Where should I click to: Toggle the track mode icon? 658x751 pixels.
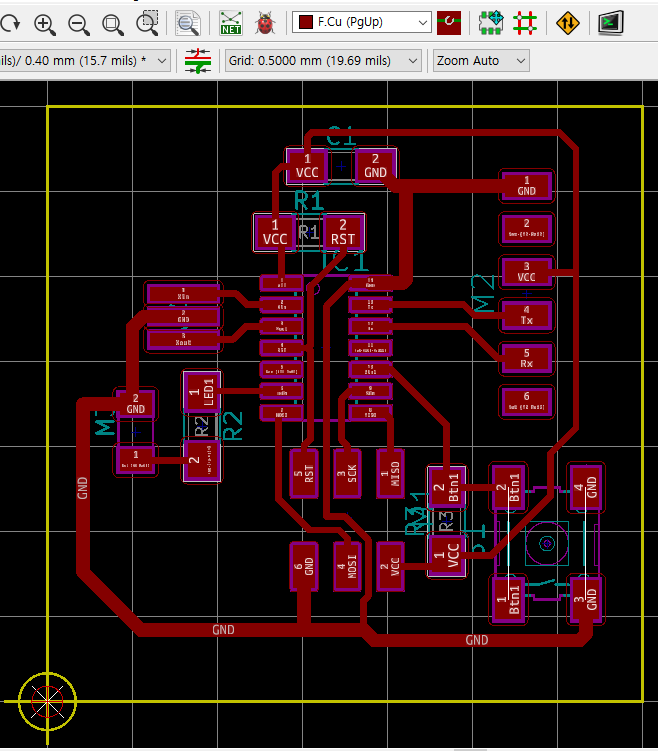point(525,23)
